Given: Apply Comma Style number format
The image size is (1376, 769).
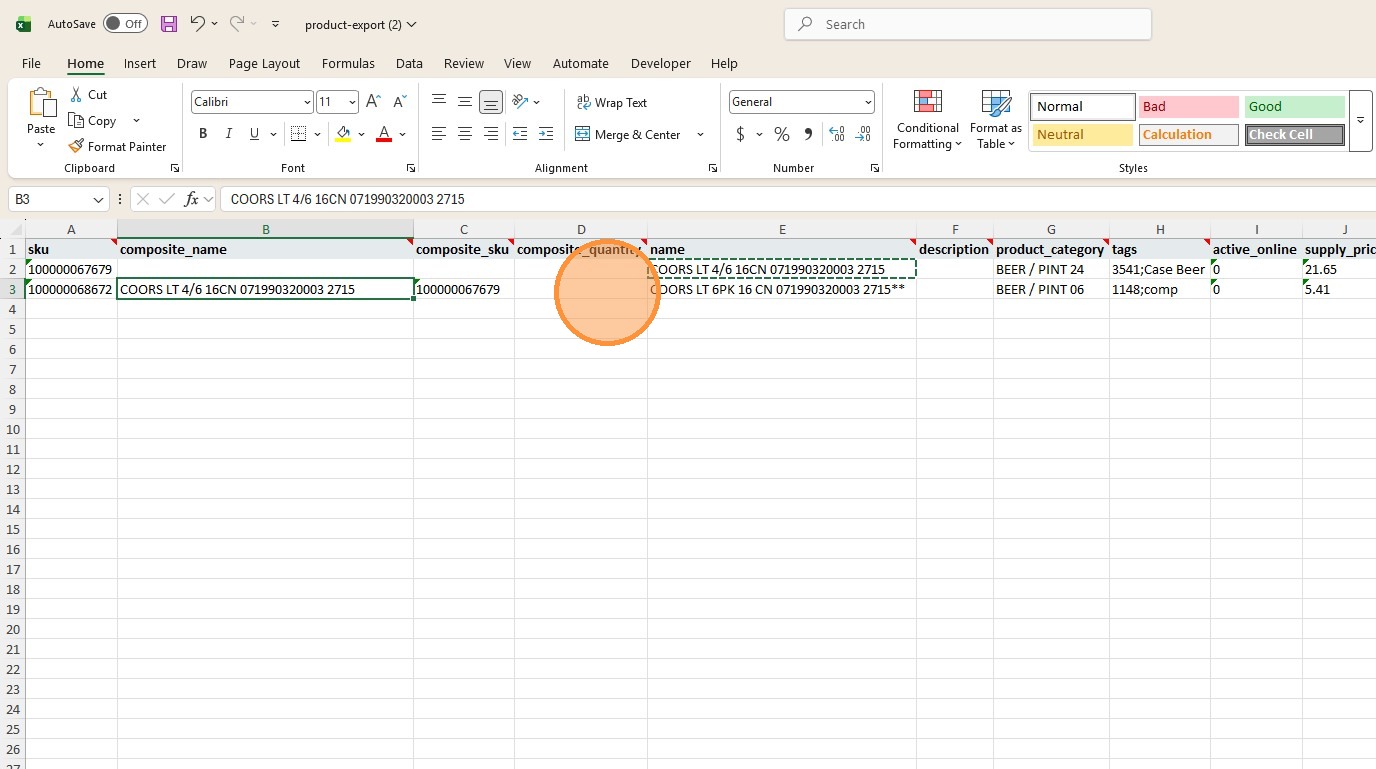Looking at the screenshot, I should (808, 134).
